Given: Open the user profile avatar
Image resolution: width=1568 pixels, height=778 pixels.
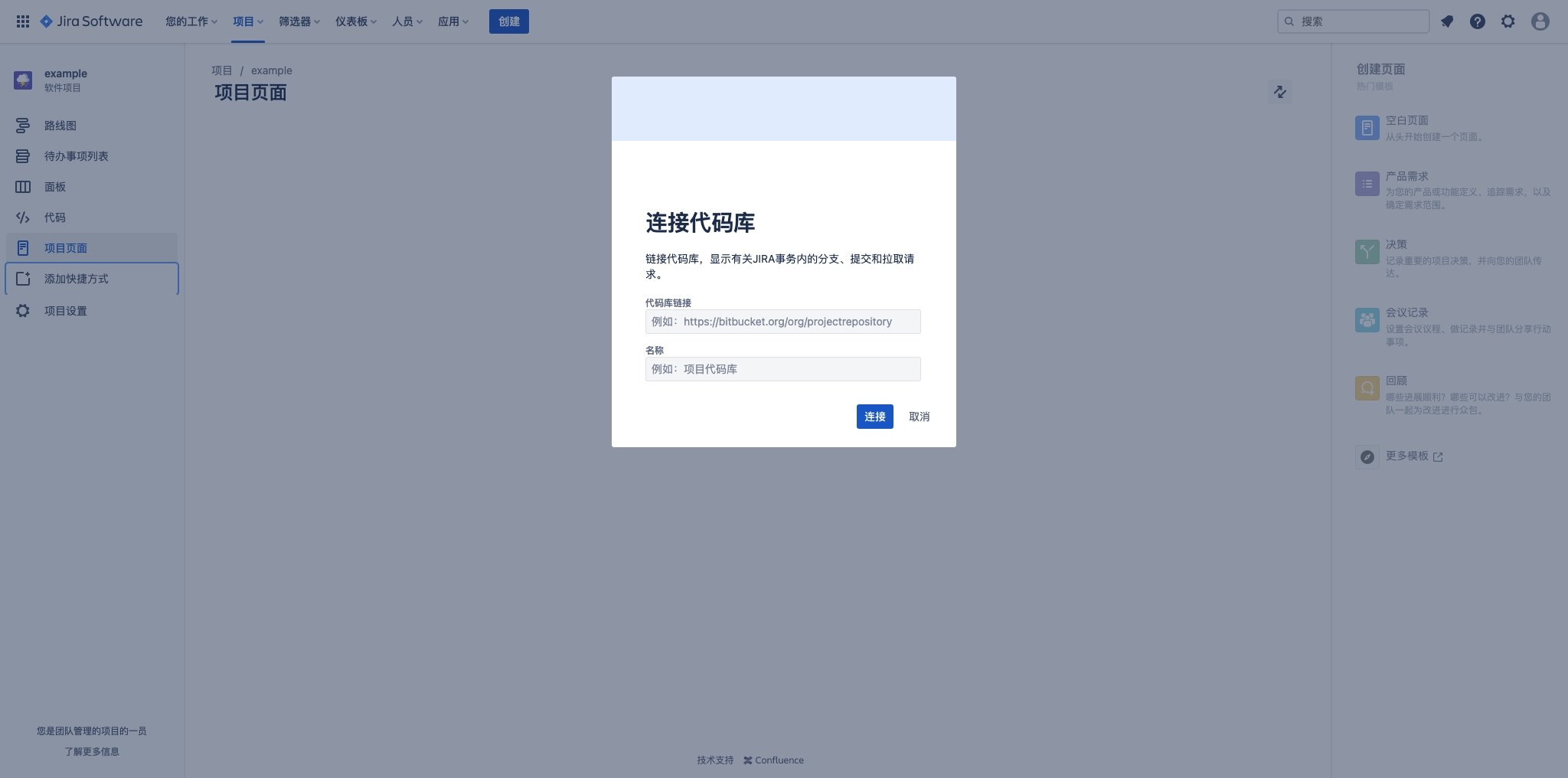Looking at the screenshot, I should click(1540, 21).
